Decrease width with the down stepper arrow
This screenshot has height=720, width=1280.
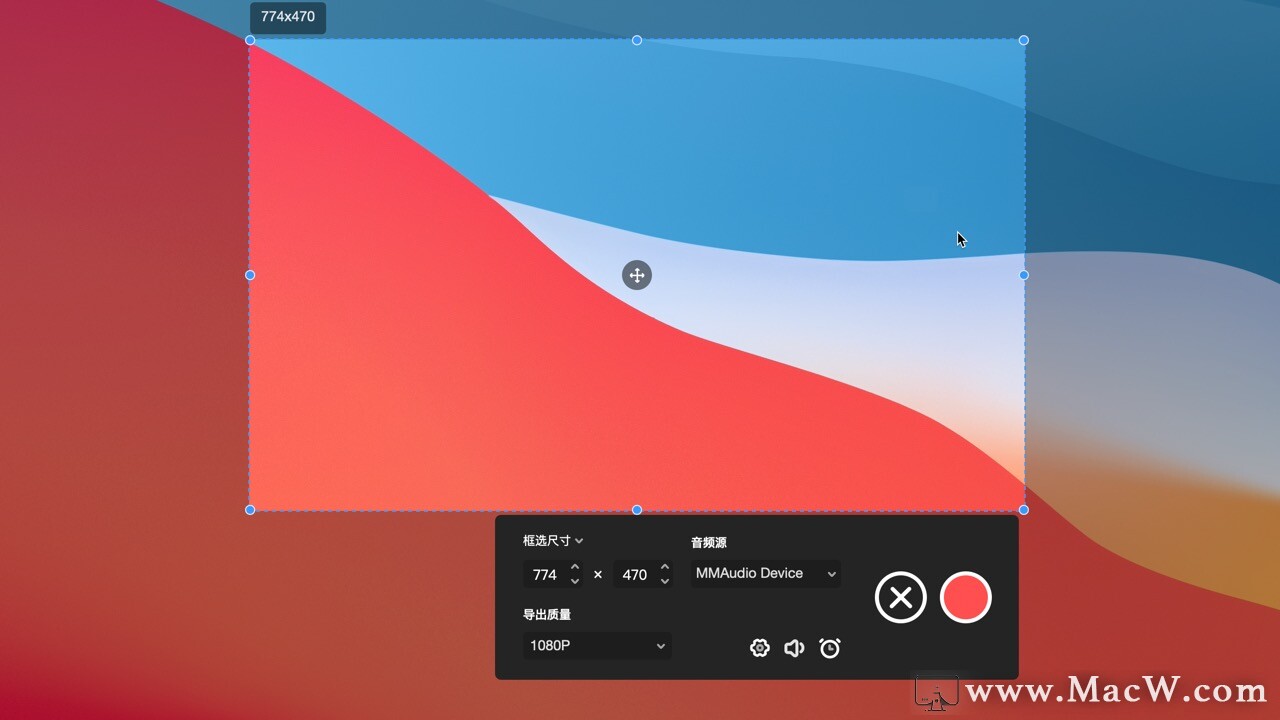(575, 581)
